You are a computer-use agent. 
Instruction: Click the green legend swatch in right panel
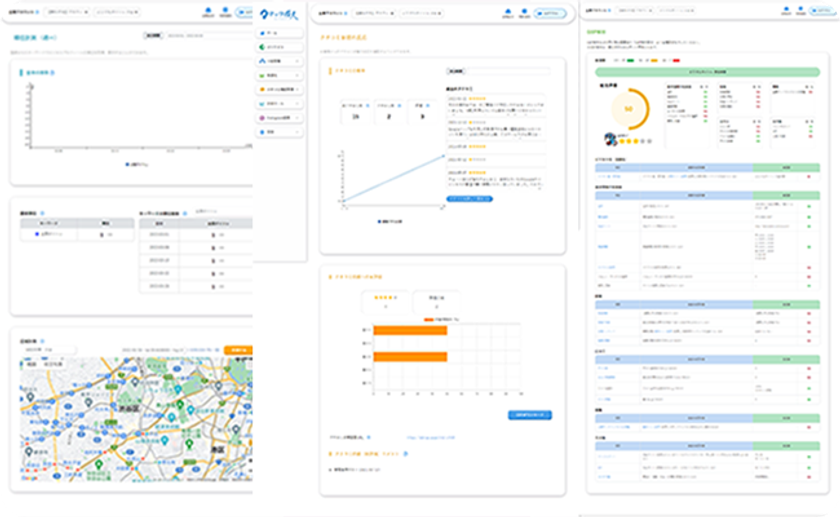(x=631, y=61)
